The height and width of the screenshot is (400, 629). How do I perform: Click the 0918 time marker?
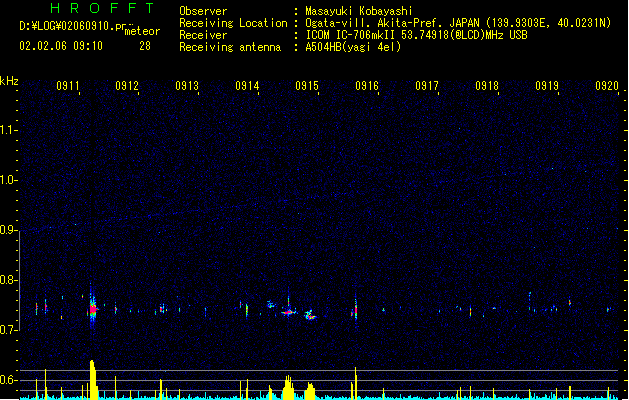point(487,85)
